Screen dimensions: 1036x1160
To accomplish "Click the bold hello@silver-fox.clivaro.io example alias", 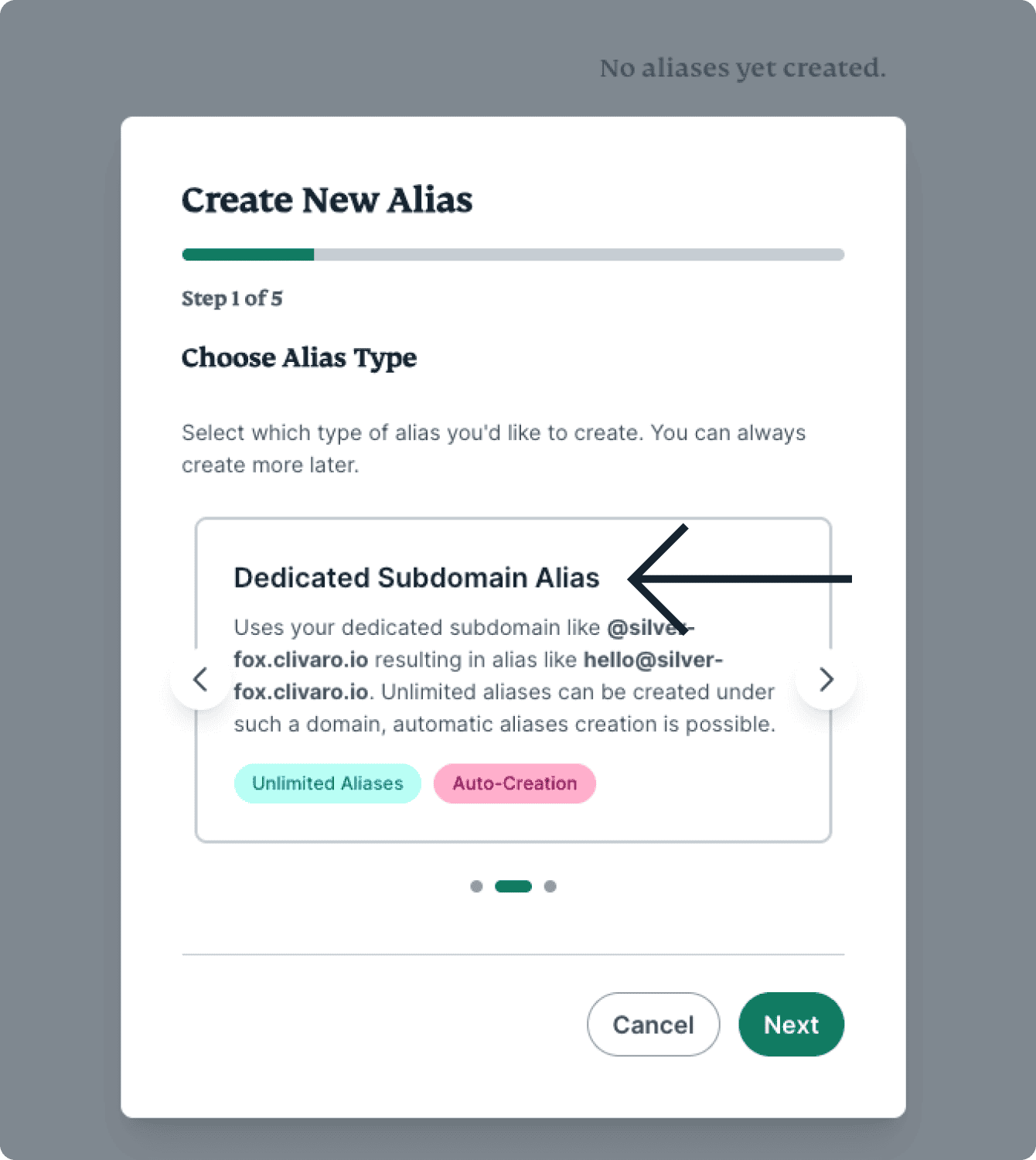I will coord(653,660).
